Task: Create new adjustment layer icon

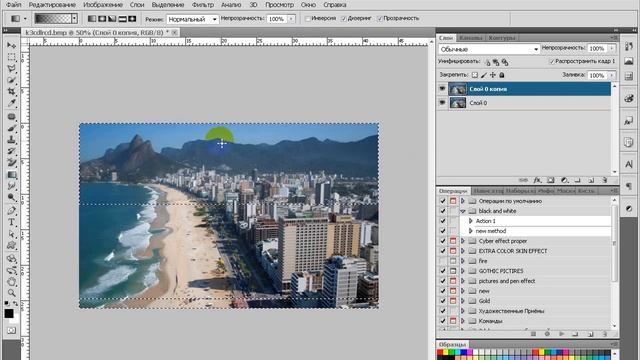Action: point(564,180)
